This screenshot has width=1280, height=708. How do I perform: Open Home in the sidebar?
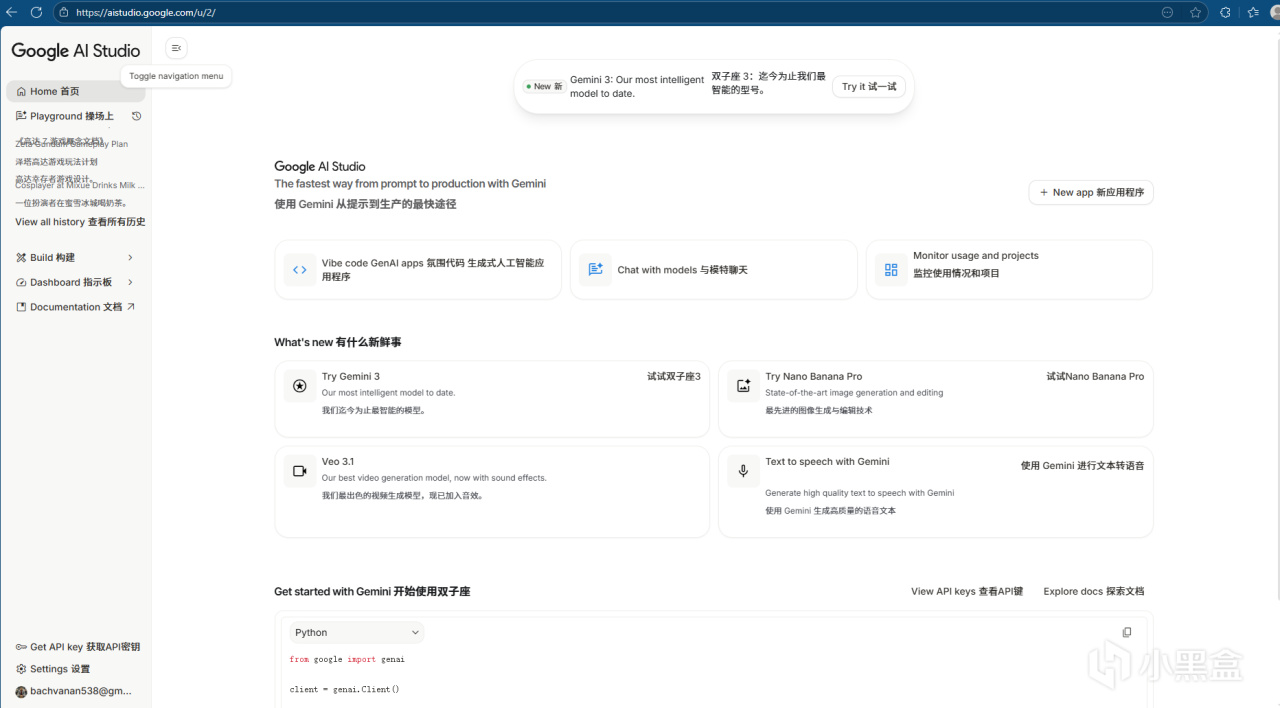76,91
